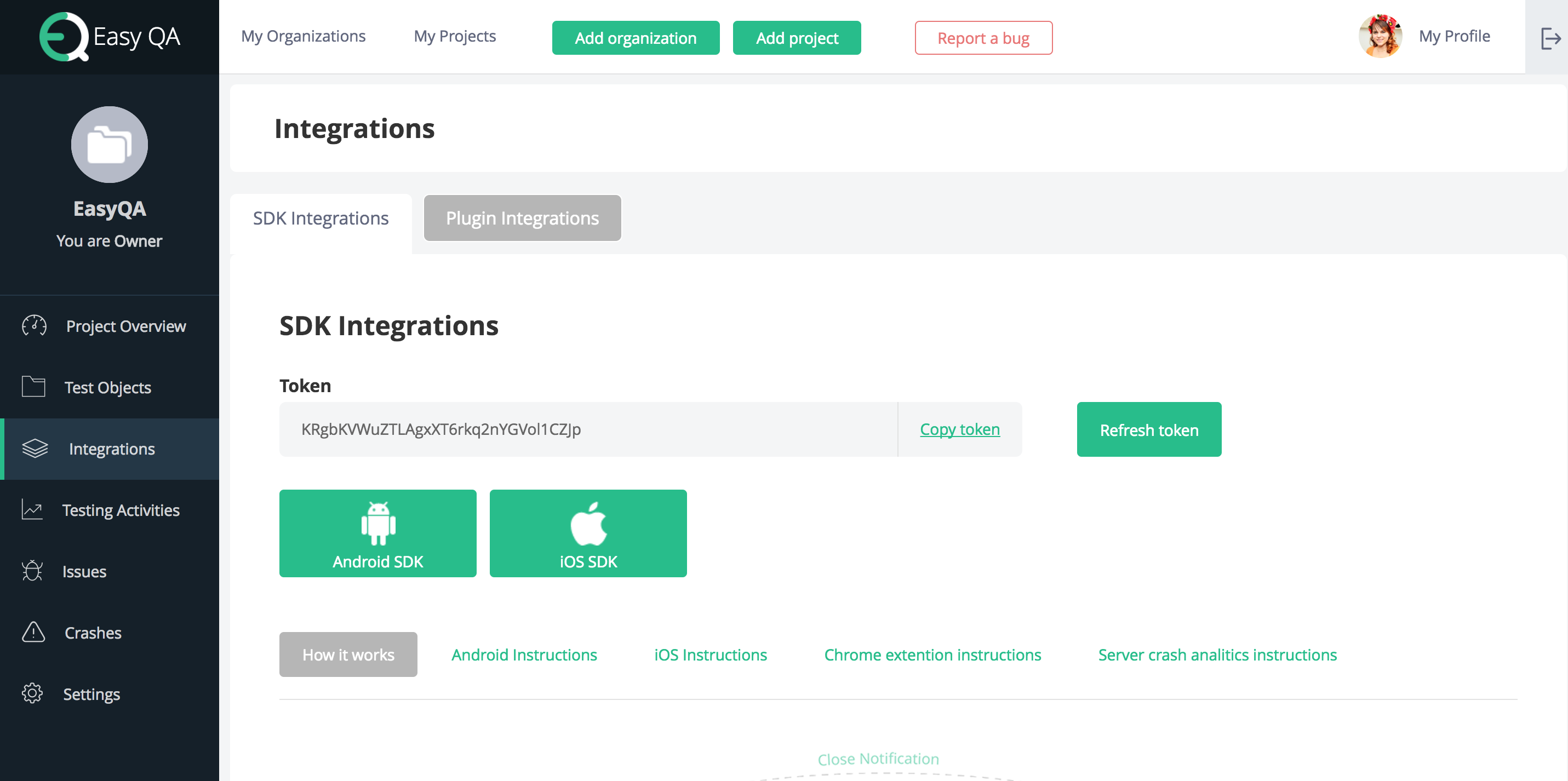Click the logout arrow icon
This screenshot has height=781, width=1568.
(x=1550, y=38)
